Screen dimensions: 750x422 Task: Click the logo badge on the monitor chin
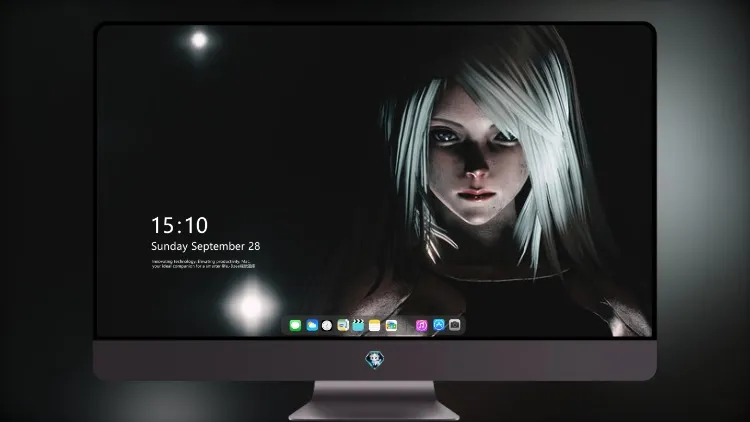(x=375, y=360)
